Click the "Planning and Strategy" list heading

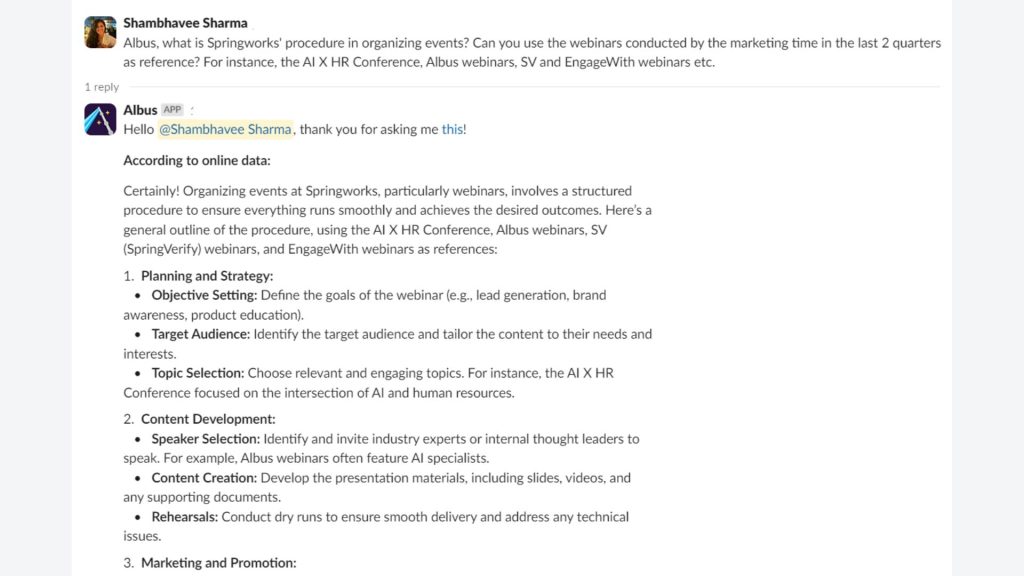[x=207, y=276]
